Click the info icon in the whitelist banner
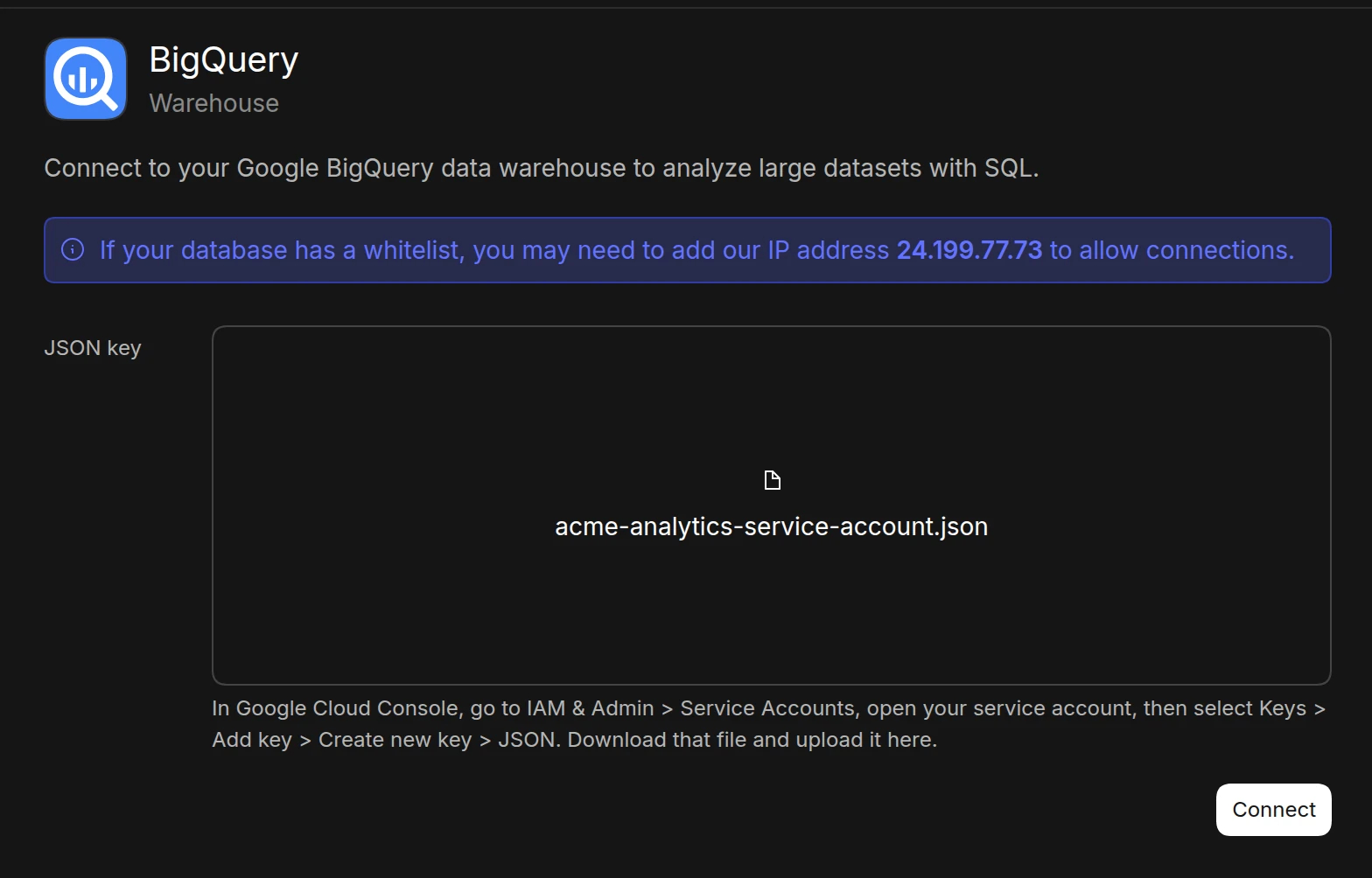Image resolution: width=1372 pixels, height=878 pixels. 73,250
